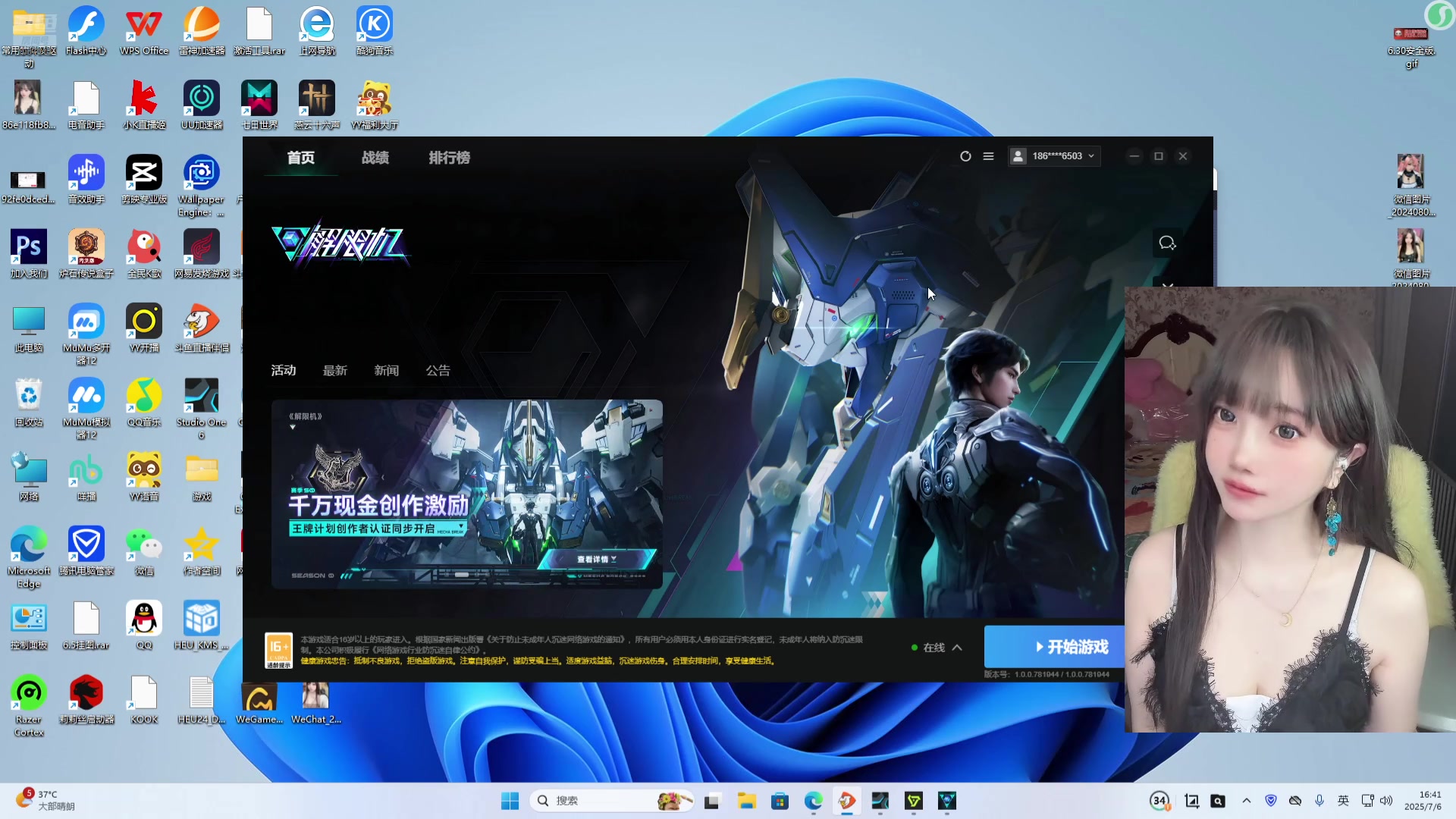Open 此电脑 desktop icon
The image size is (1456, 819).
(x=29, y=329)
